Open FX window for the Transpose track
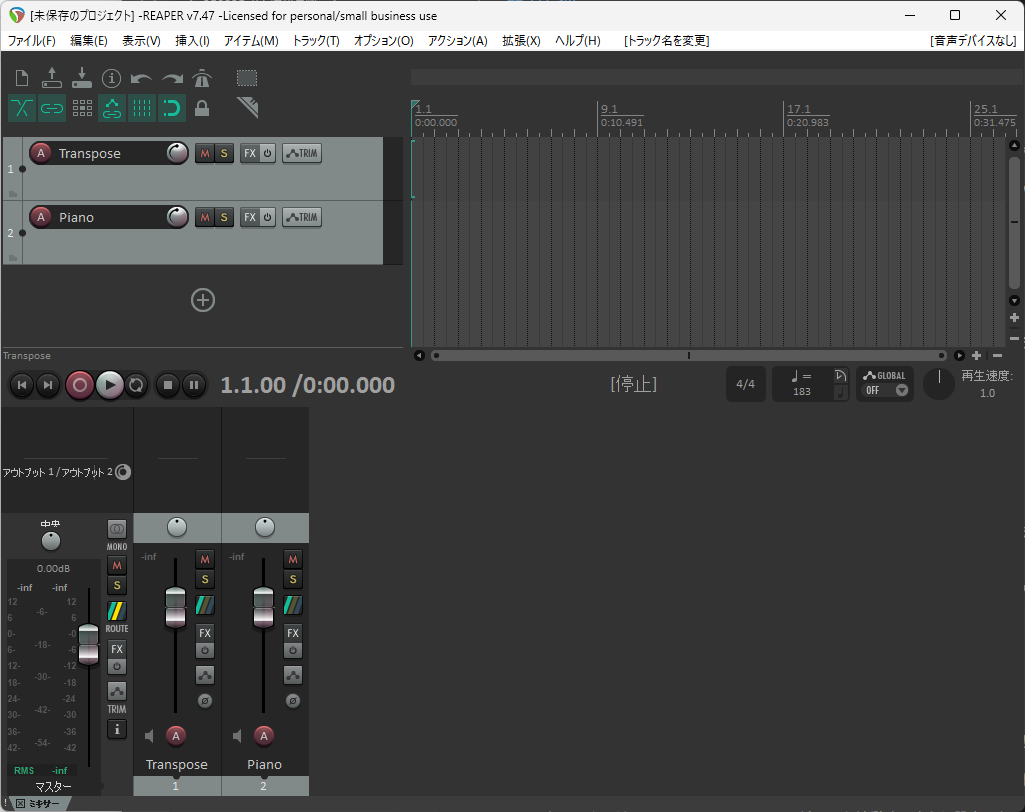 point(250,153)
